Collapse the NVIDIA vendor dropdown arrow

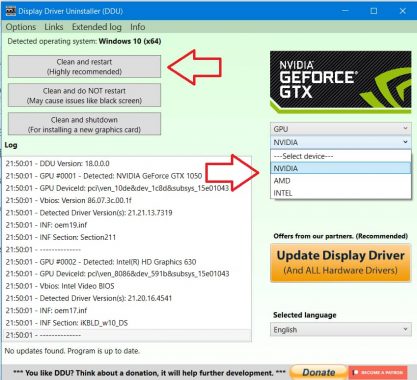405,142
